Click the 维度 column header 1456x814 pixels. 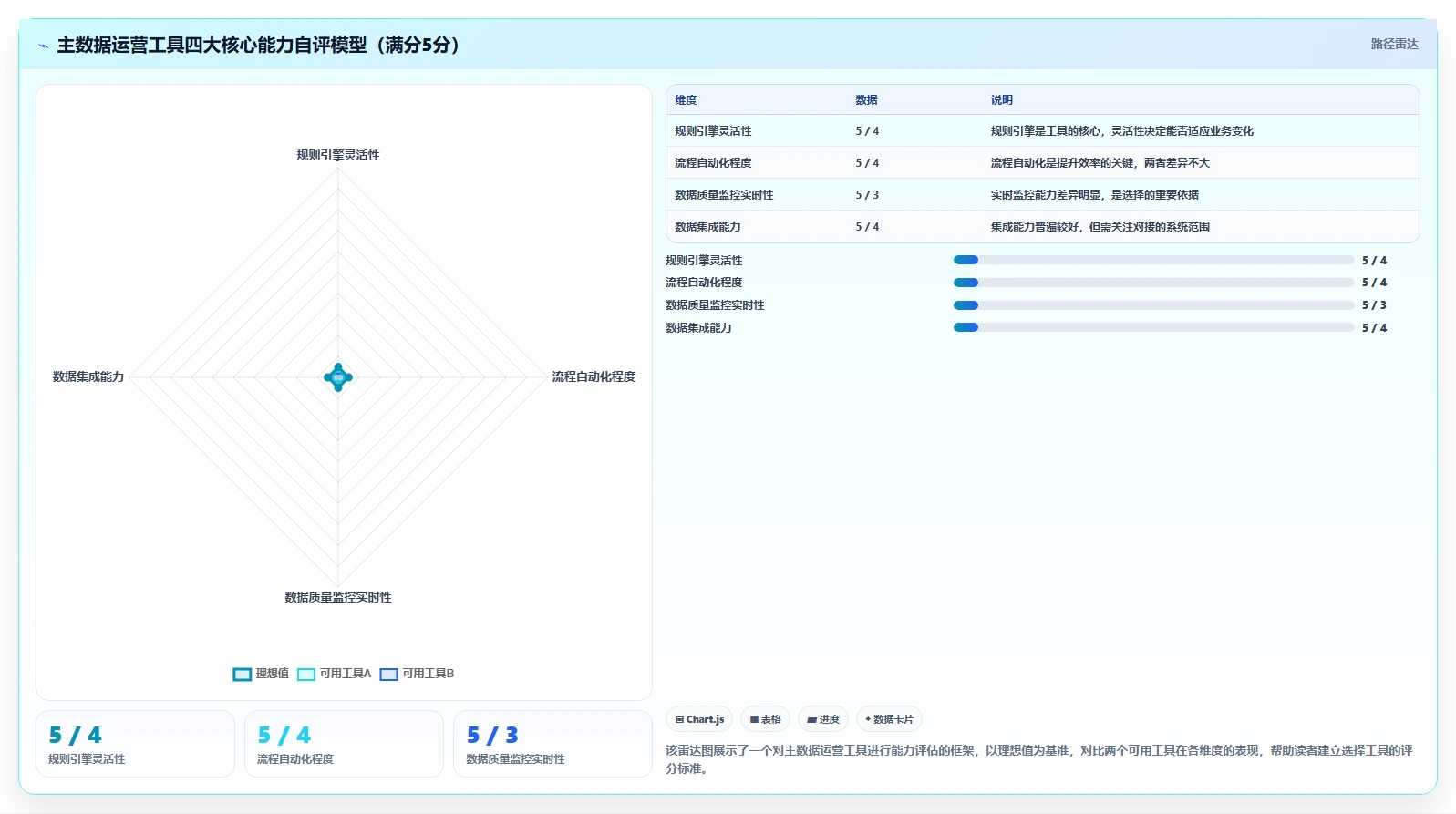coord(686,100)
